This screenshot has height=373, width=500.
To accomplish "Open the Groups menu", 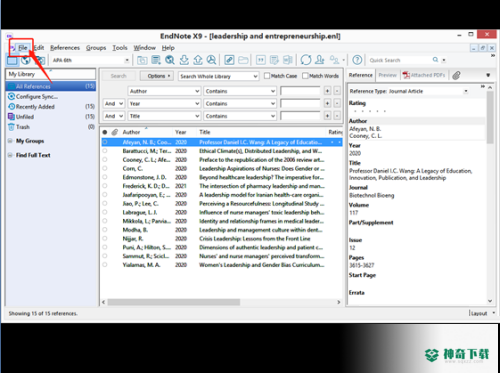I will 96,48.
